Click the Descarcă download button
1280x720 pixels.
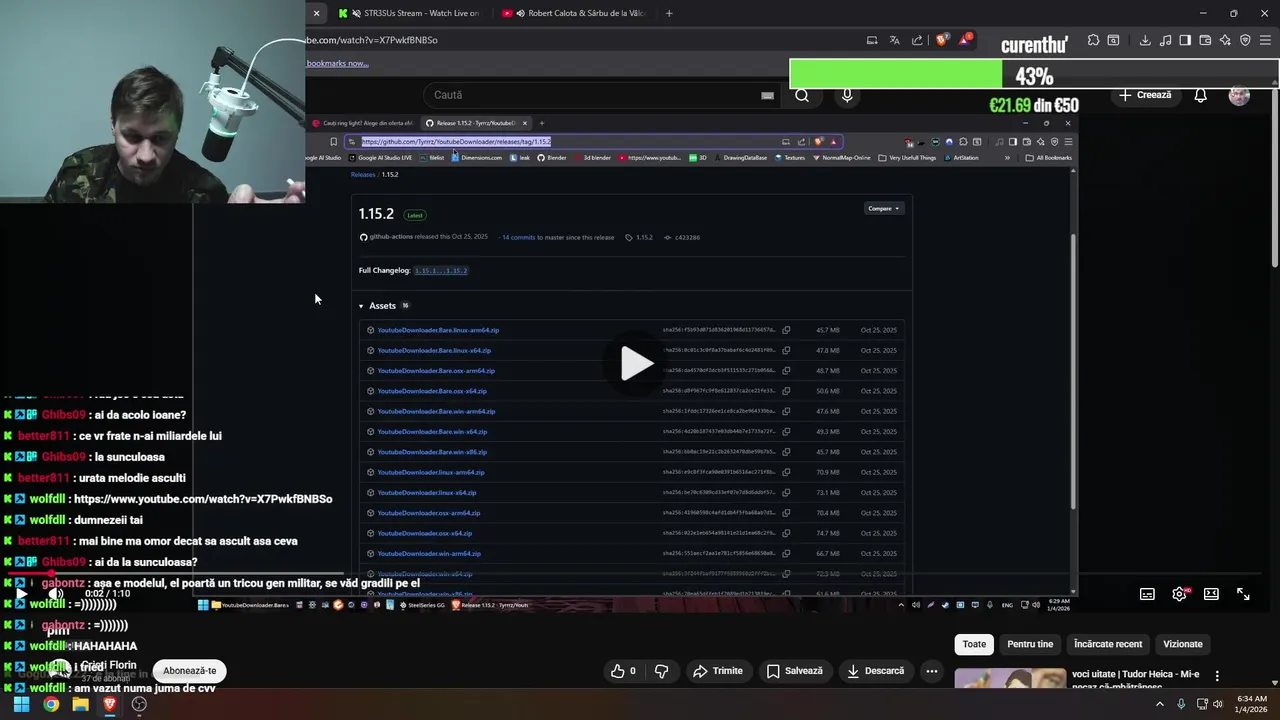click(x=876, y=671)
